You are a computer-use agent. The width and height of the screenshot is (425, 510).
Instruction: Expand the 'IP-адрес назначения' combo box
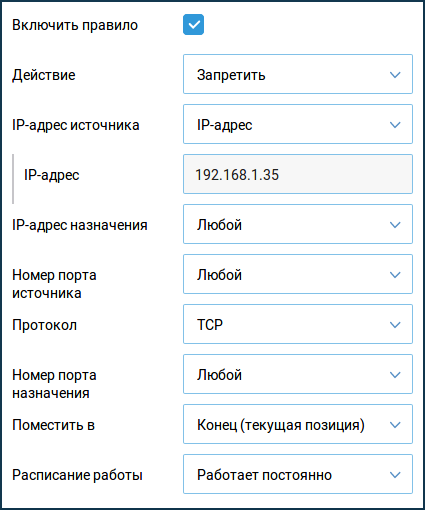(298, 224)
